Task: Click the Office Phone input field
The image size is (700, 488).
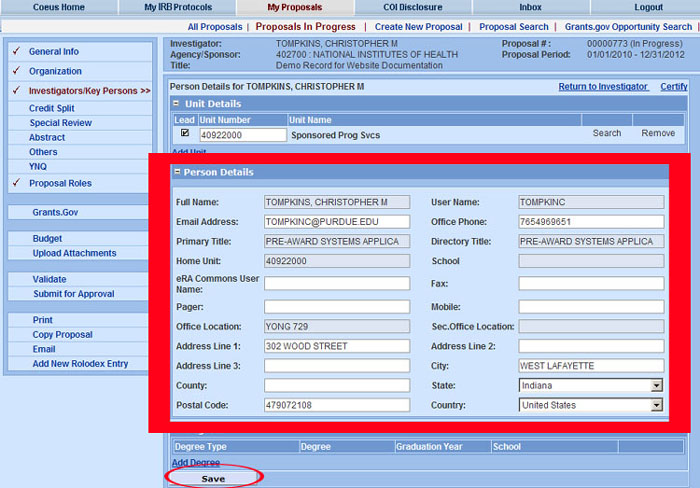Action: coord(591,222)
